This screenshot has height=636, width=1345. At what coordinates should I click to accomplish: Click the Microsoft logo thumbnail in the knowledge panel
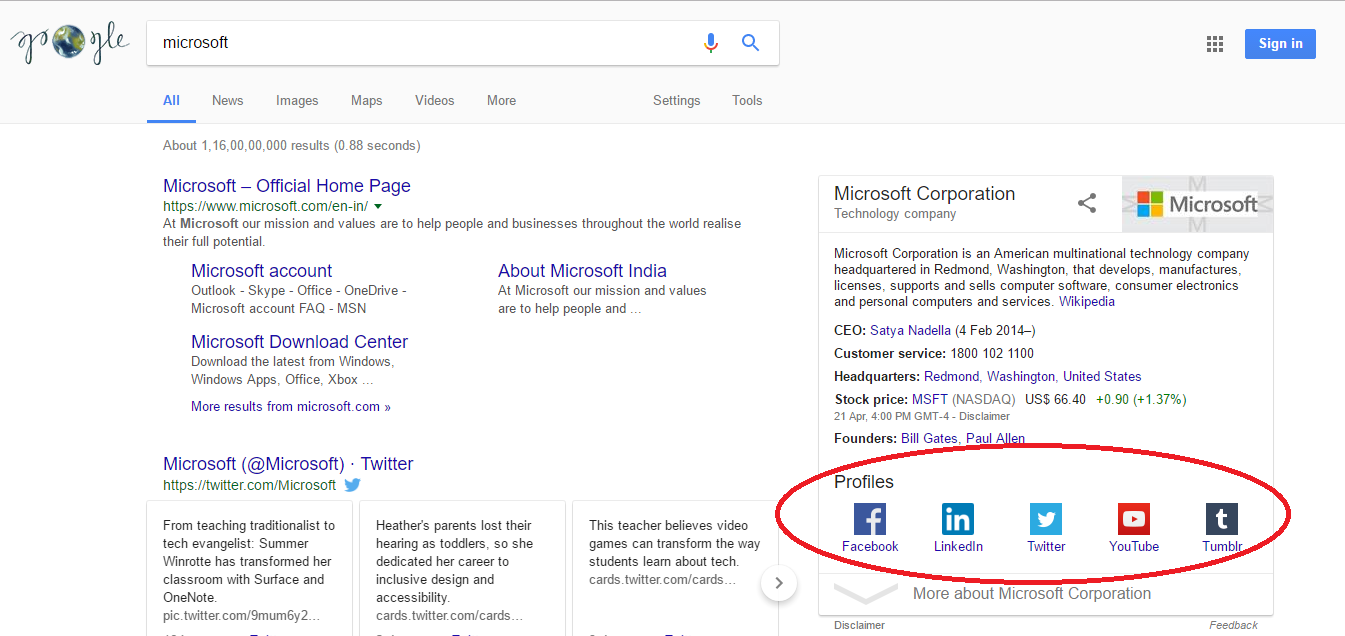point(1197,204)
